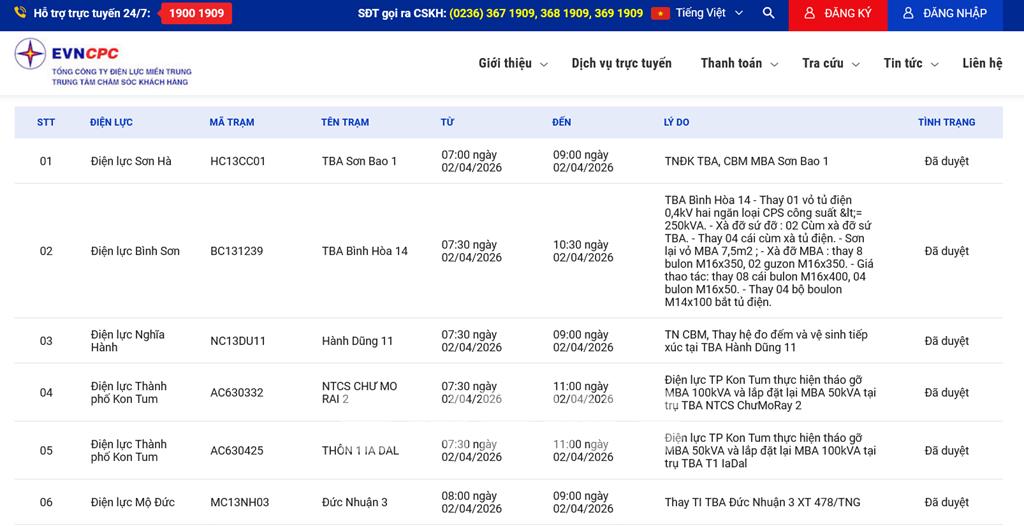Expand the Tin tức menu
This screenshot has width=1024, height=526.
(x=910, y=63)
